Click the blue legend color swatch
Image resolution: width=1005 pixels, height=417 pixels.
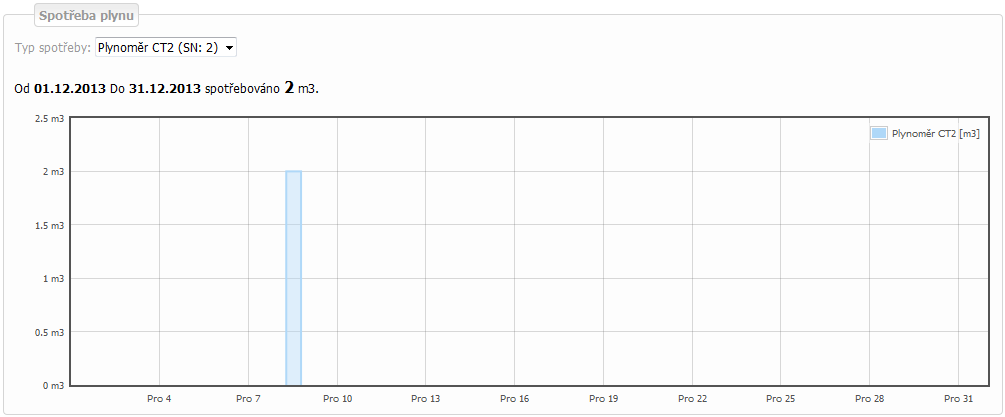[879, 133]
